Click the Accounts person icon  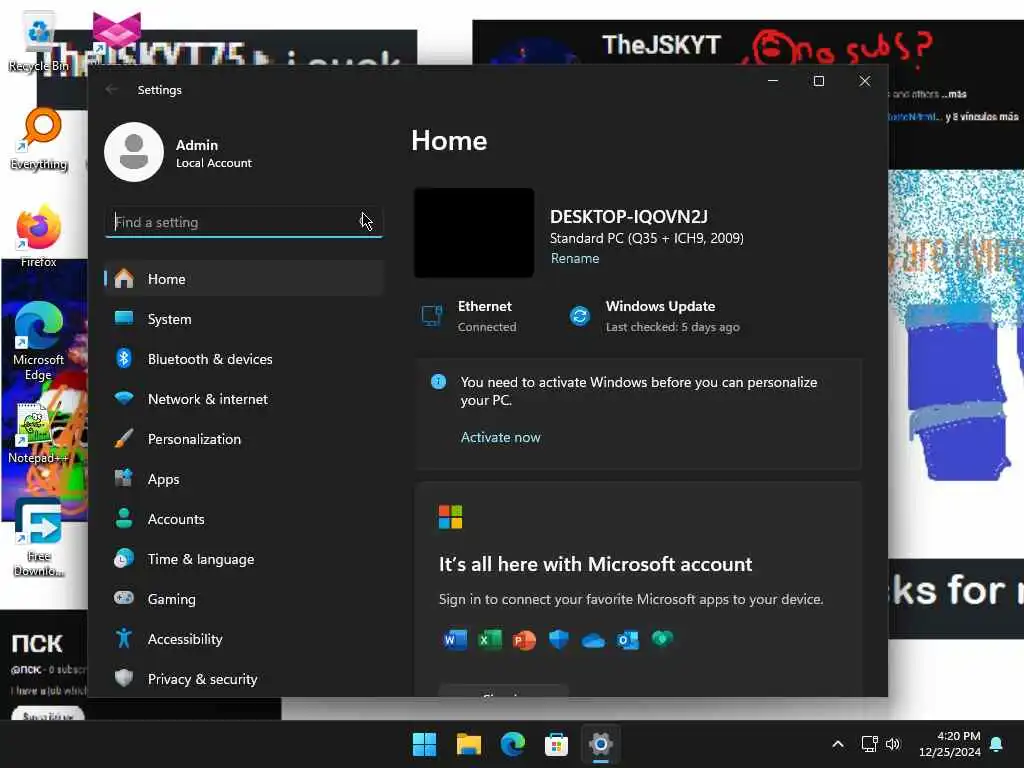pos(123,519)
